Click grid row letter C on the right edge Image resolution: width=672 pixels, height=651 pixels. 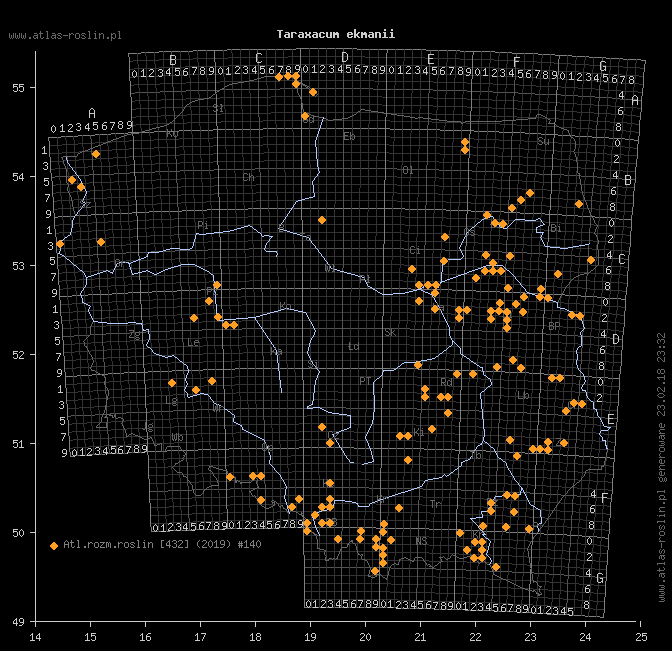coord(622,259)
